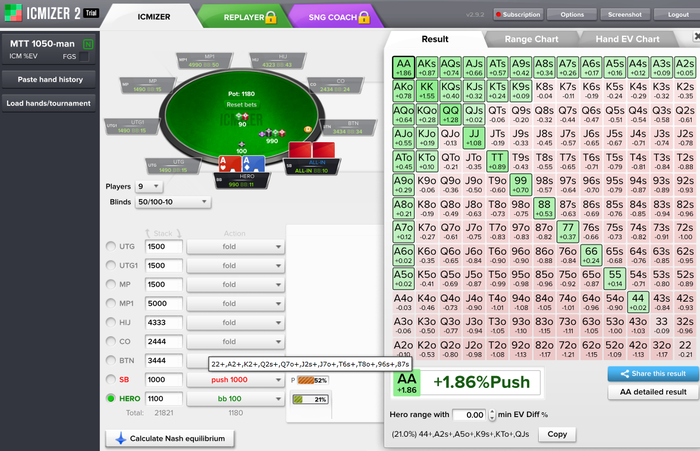Screen dimensions: 700x451
Task: Select the KK cell in hand grid
Action: click(x=427, y=91)
